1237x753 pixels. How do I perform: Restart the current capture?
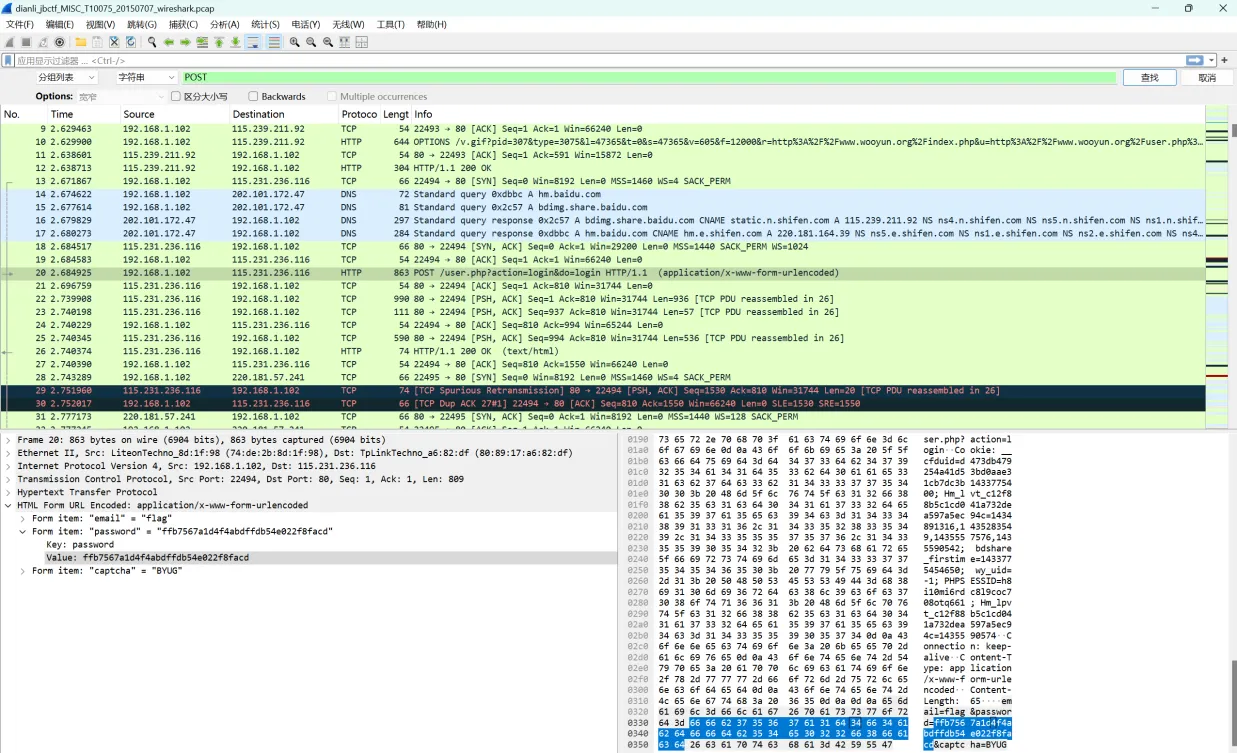[43, 42]
